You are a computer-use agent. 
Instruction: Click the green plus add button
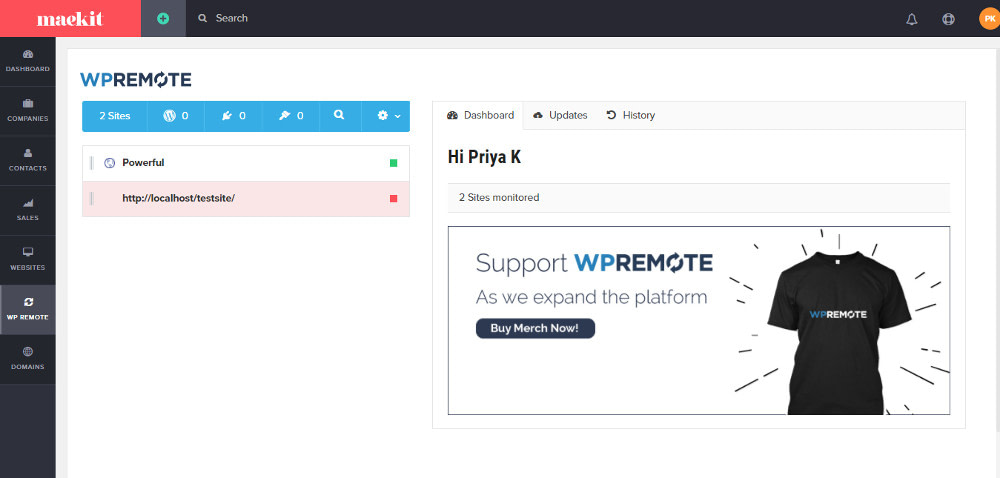click(x=163, y=18)
